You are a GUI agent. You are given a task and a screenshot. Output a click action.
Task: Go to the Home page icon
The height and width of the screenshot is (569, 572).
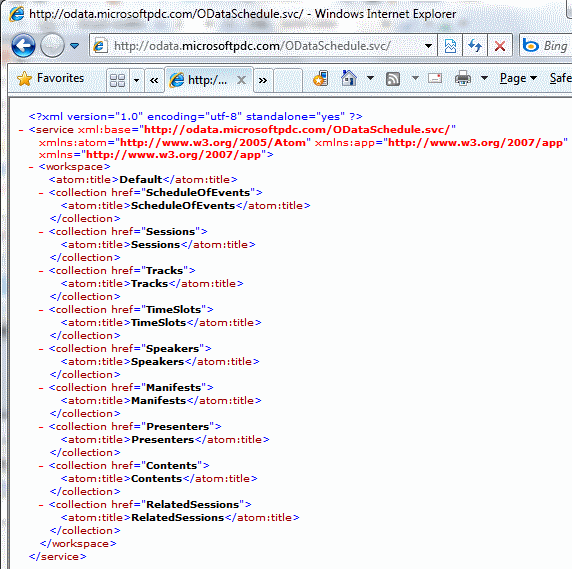click(349, 78)
